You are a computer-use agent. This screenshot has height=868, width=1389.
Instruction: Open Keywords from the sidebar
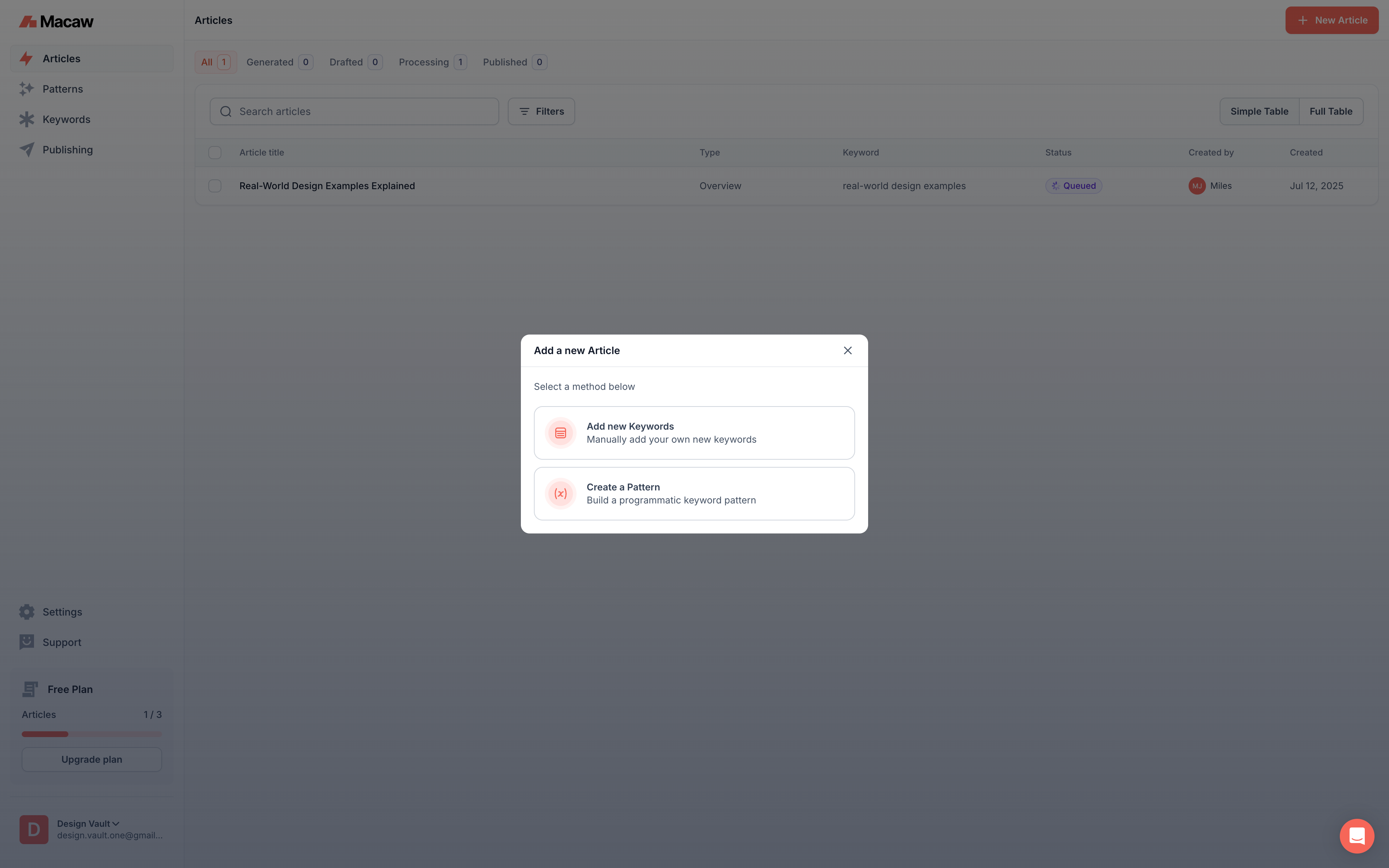click(x=66, y=119)
